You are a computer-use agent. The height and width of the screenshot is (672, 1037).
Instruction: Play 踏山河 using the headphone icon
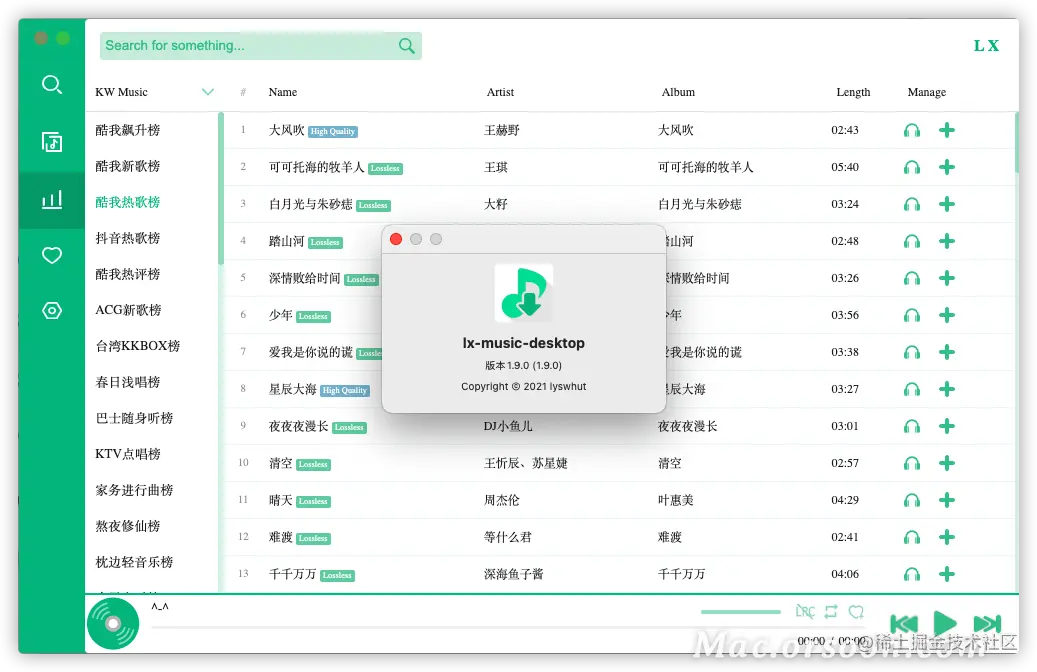click(912, 241)
